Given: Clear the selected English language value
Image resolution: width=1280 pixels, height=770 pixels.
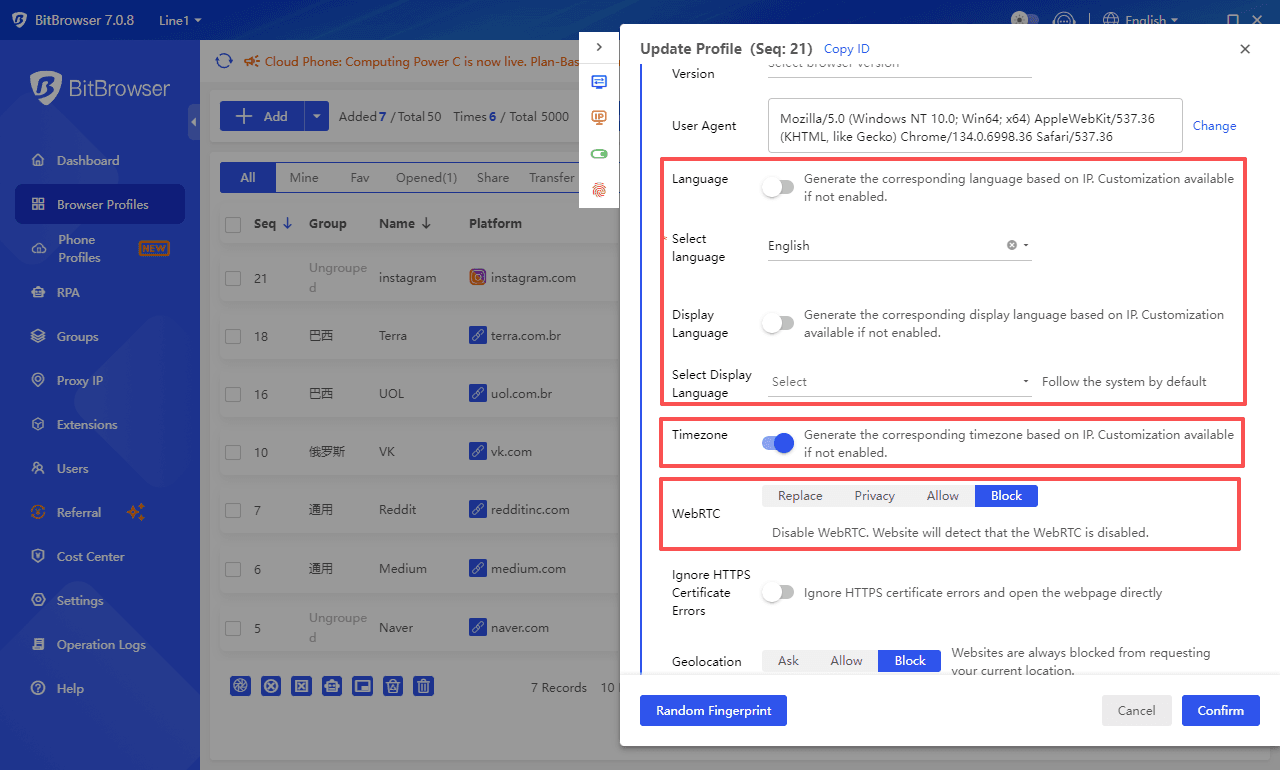Looking at the screenshot, I should 1011,245.
